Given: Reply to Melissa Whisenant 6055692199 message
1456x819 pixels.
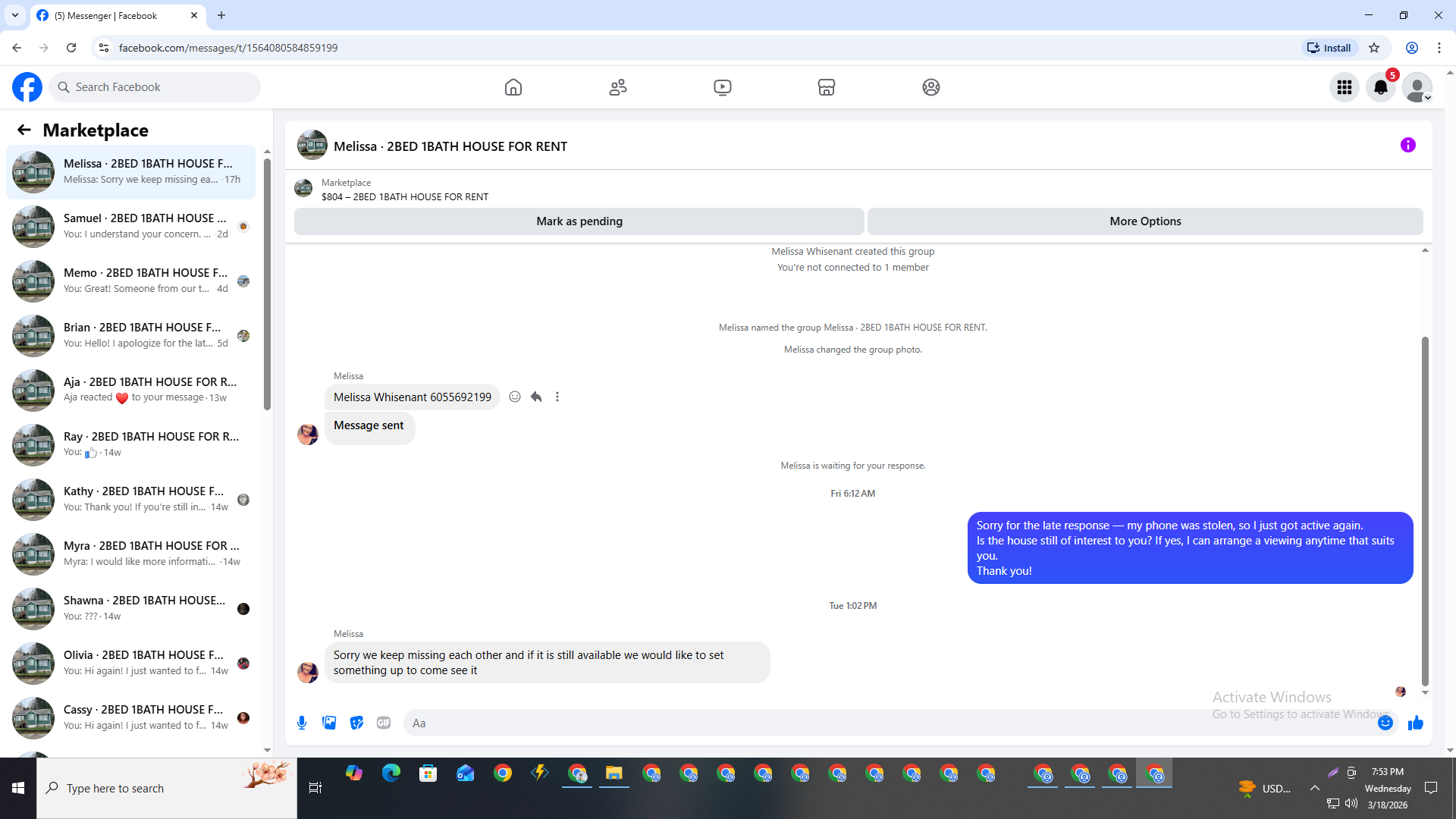Looking at the screenshot, I should click(536, 397).
